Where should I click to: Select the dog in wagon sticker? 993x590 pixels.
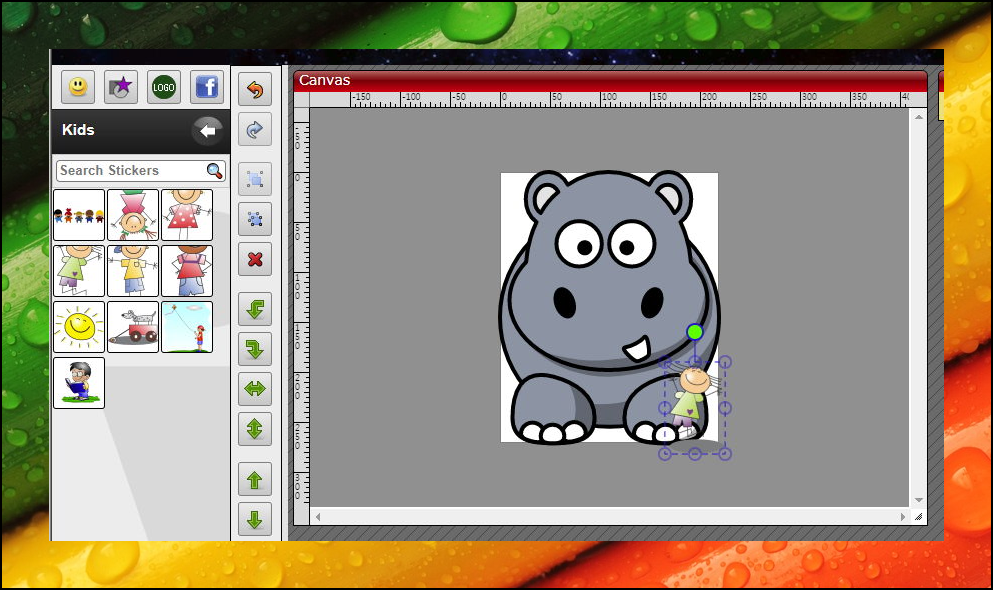click(x=133, y=327)
